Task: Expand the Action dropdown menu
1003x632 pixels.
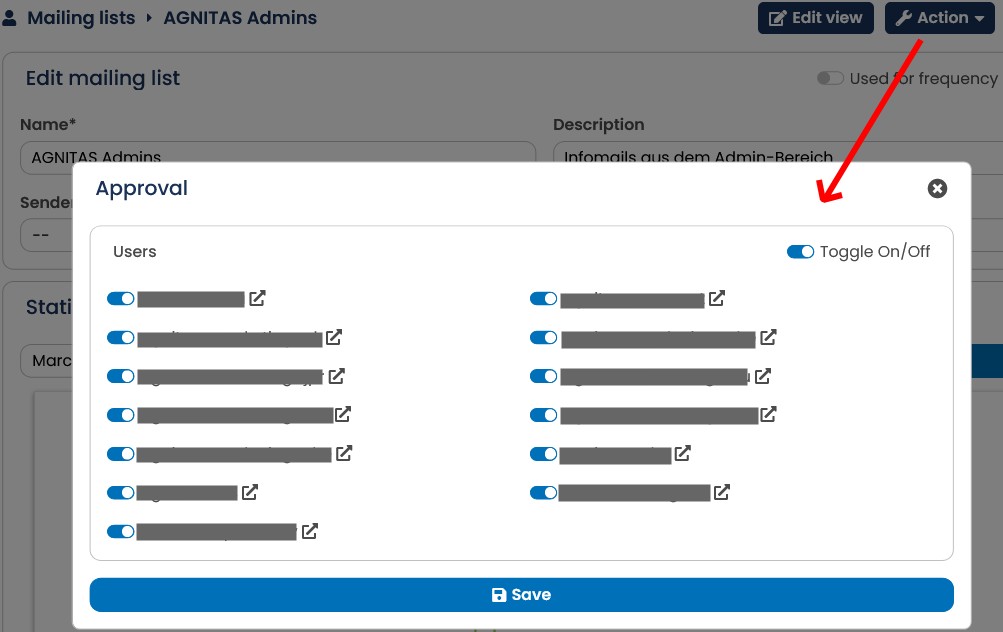Action: (940, 18)
